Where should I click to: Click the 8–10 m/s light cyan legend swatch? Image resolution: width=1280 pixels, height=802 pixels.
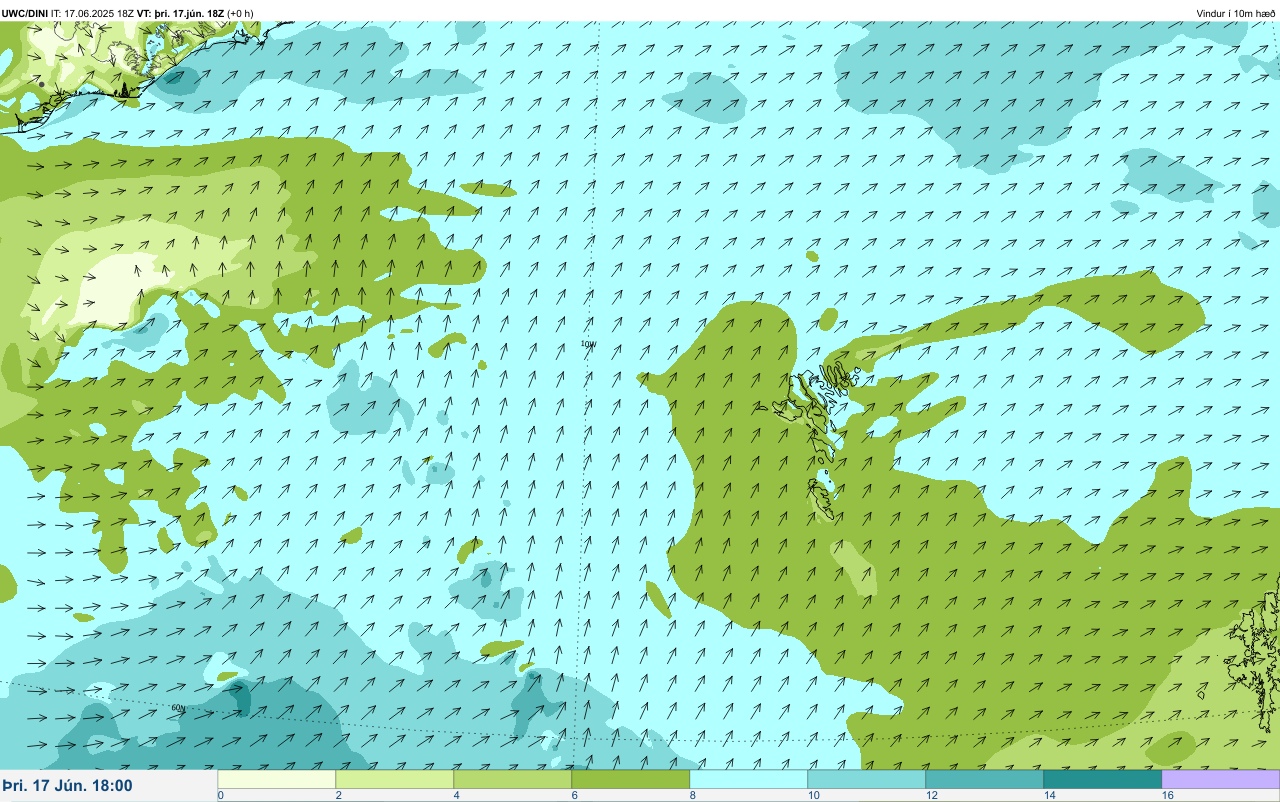point(749,779)
